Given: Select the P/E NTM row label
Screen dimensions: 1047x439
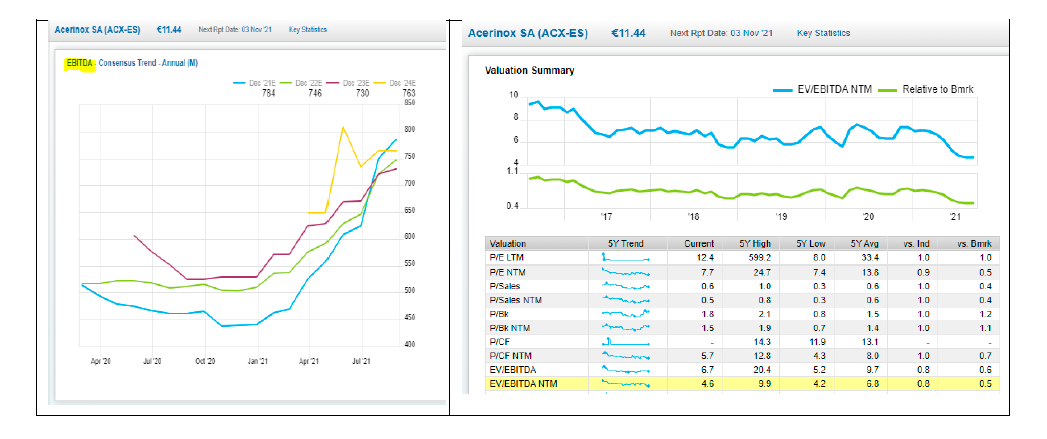Looking at the screenshot, I should (x=507, y=272).
